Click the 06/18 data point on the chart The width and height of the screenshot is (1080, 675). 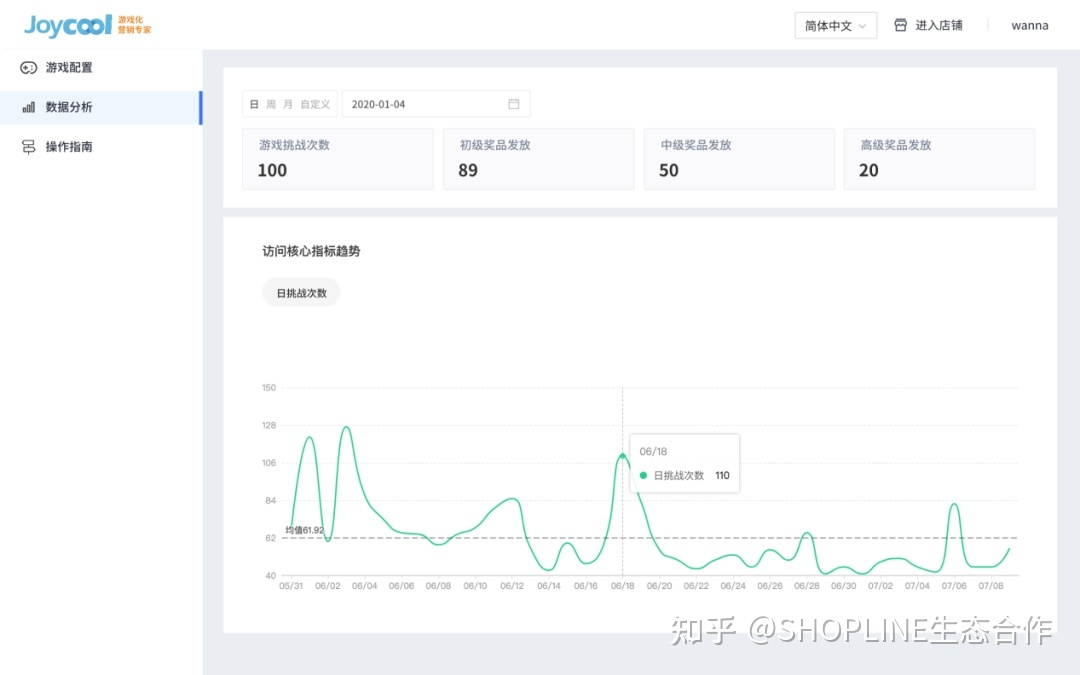622,455
